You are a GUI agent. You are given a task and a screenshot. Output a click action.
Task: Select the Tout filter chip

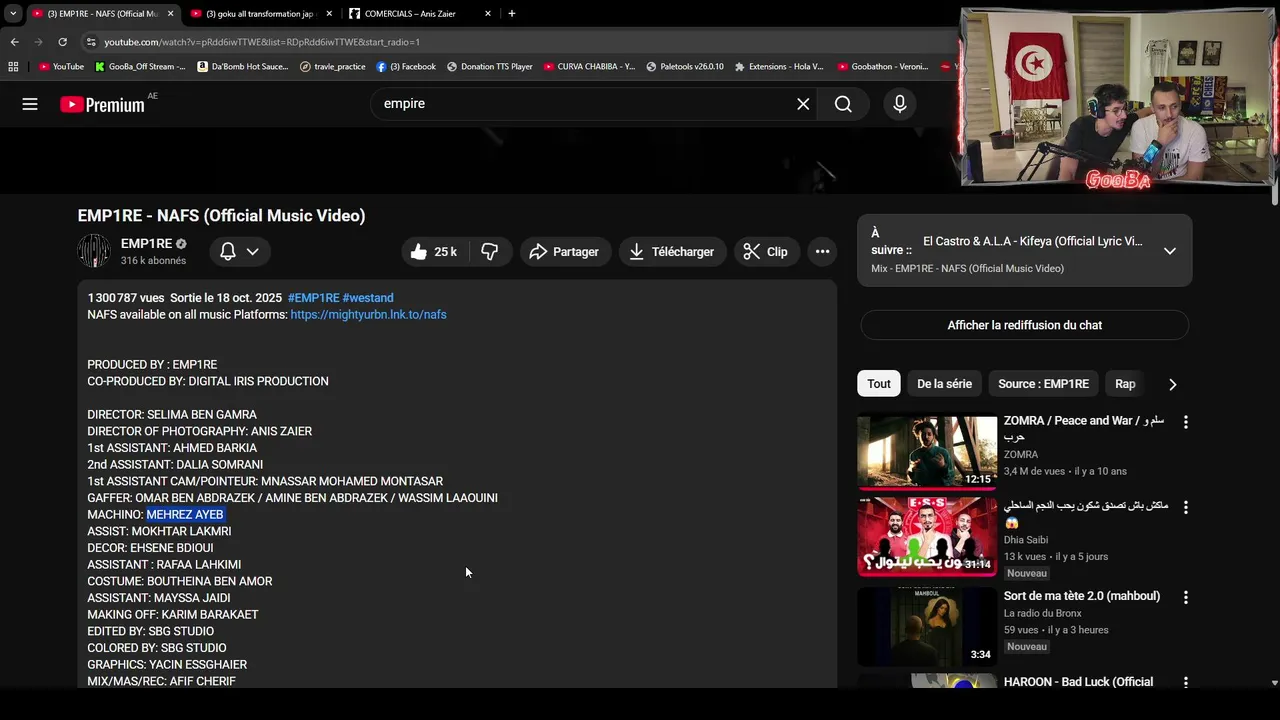click(x=879, y=384)
